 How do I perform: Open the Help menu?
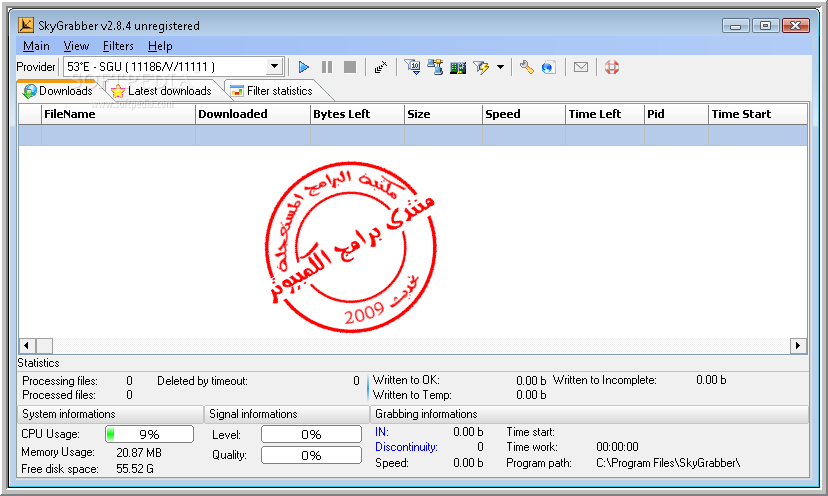point(160,46)
